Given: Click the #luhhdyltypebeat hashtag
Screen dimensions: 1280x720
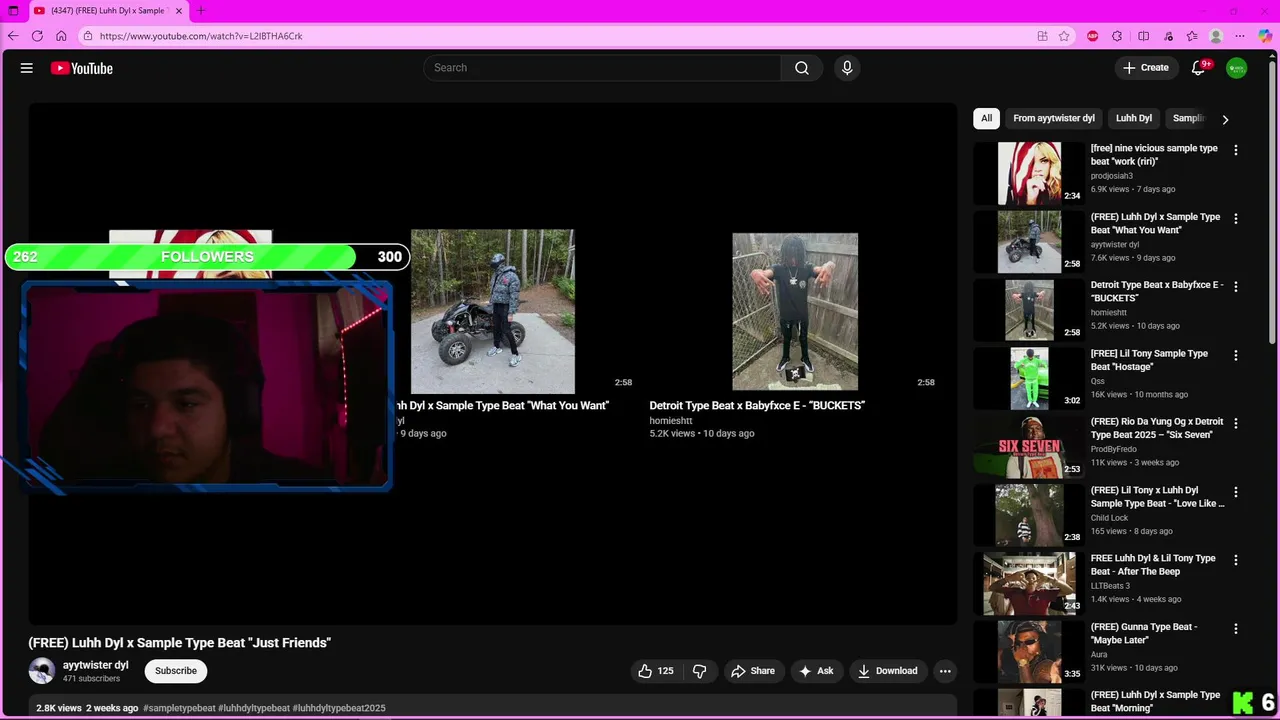Looking at the screenshot, I should pyautogui.click(x=254, y=708).
